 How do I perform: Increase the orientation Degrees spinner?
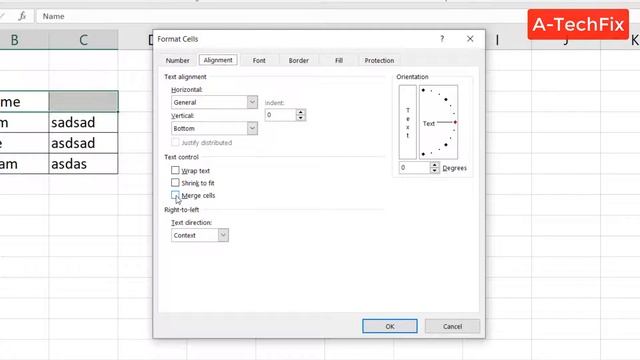click(x=435, y=164)
